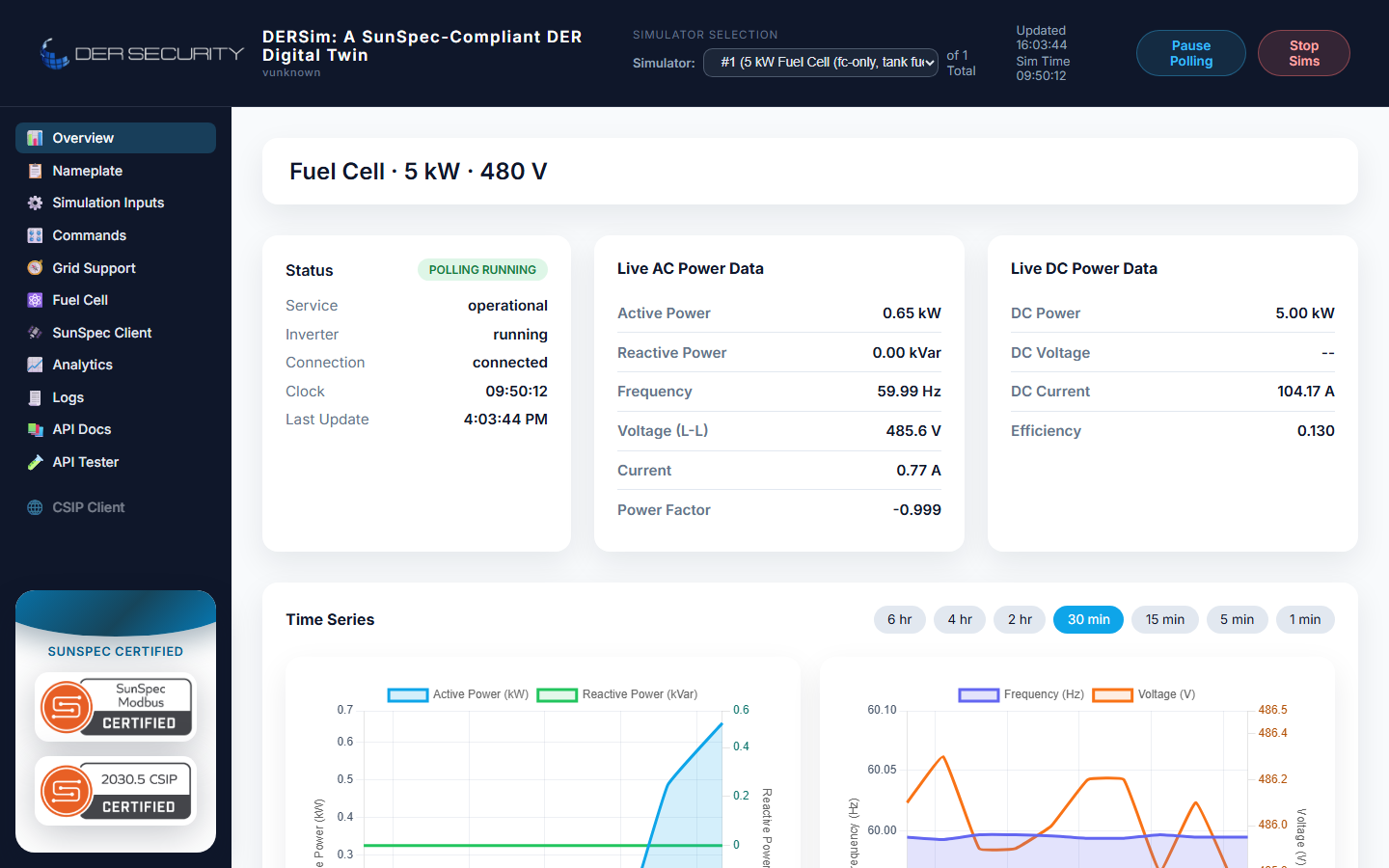Click the Service status 'operational'
The image size is (1389, 868).
(x=507, y=306)
